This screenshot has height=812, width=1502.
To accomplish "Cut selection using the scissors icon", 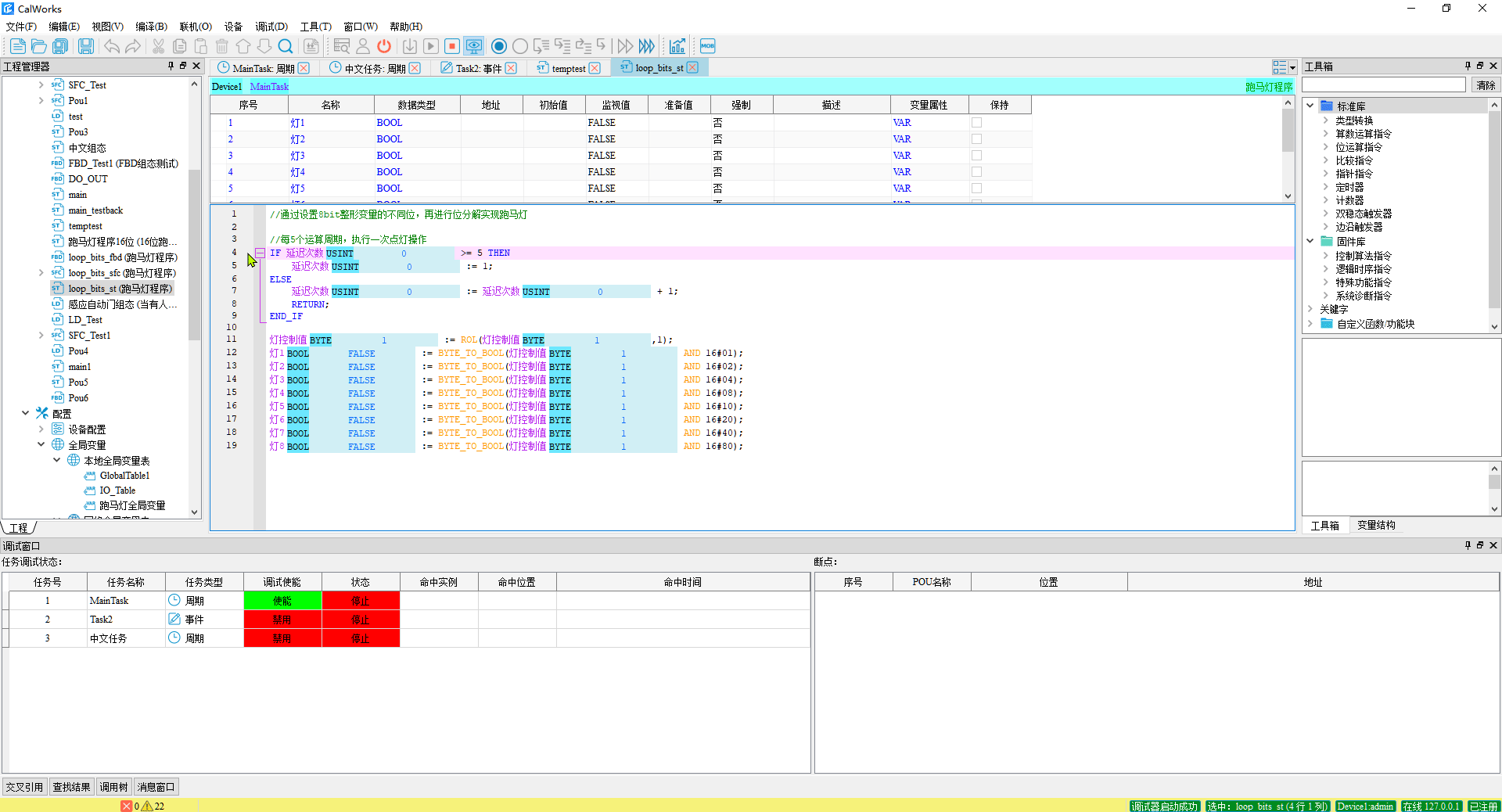I will point(159,46).
